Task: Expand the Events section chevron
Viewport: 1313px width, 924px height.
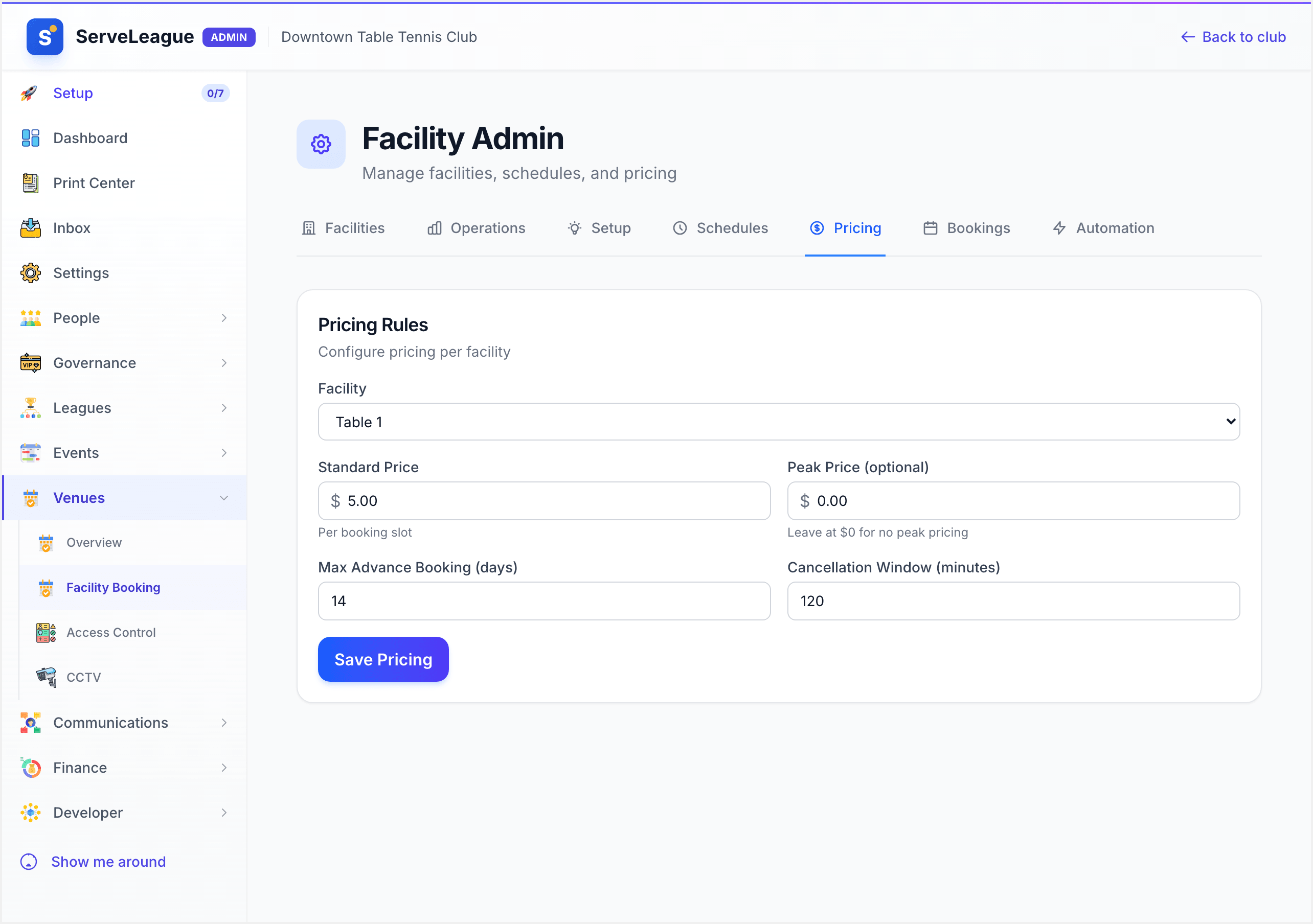Action: (224, 453)
